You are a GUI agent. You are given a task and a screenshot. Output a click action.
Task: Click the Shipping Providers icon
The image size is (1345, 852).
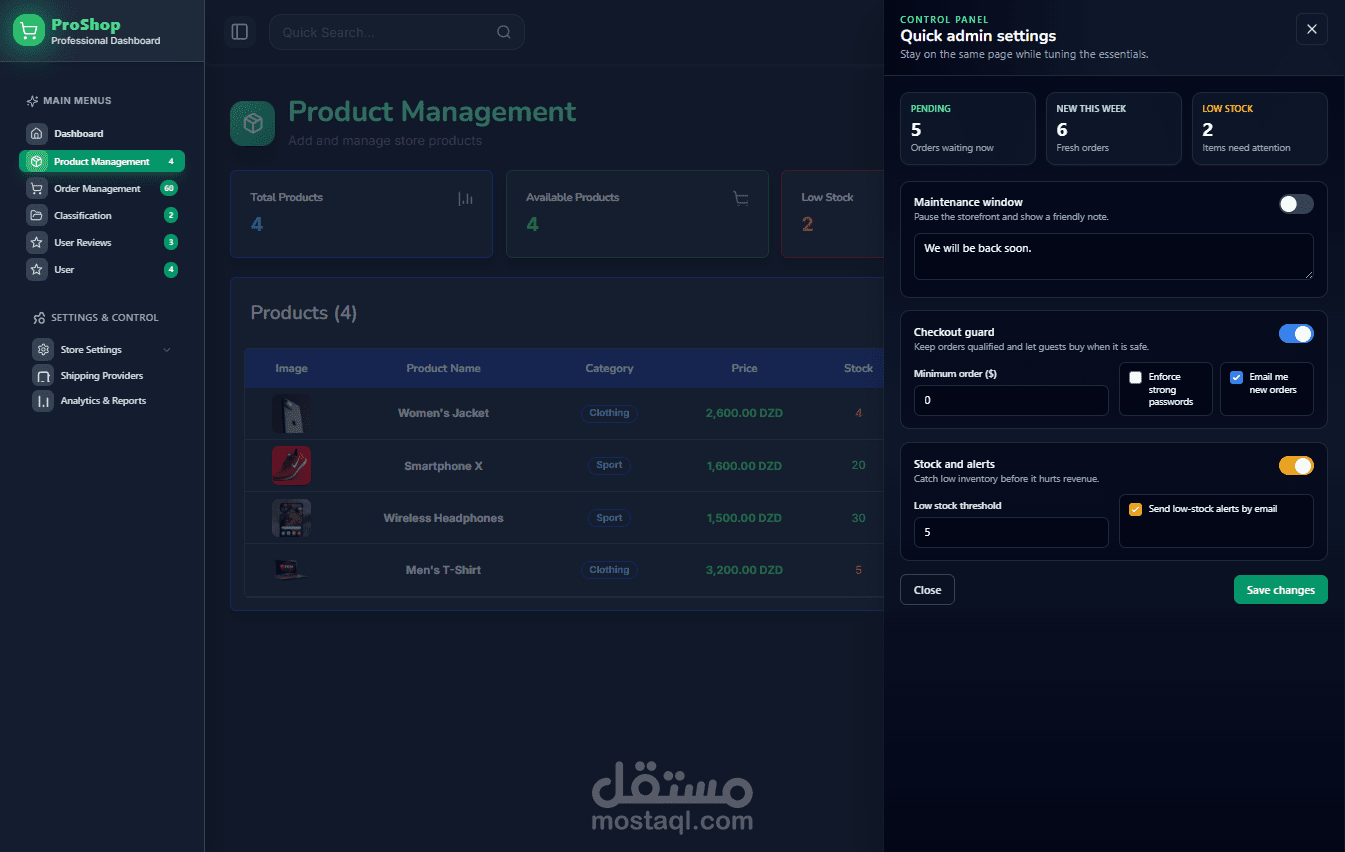point(43,376)
